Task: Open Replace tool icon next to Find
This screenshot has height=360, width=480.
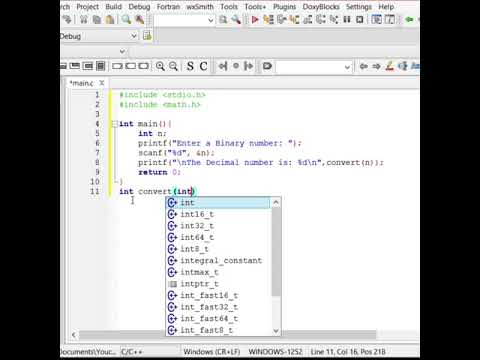Action: point(139,20)
